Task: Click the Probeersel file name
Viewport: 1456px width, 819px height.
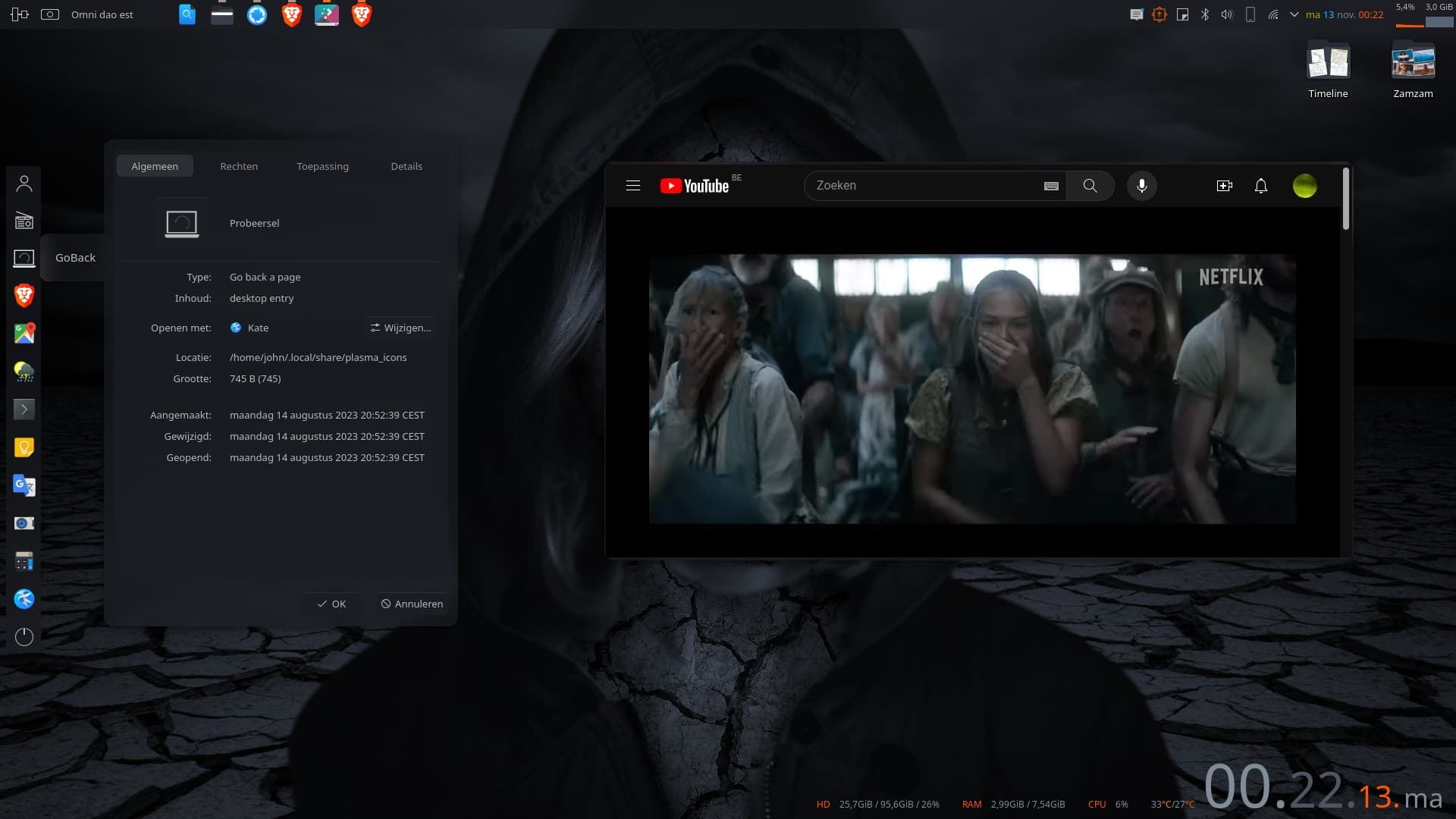Action: [255, 223]
